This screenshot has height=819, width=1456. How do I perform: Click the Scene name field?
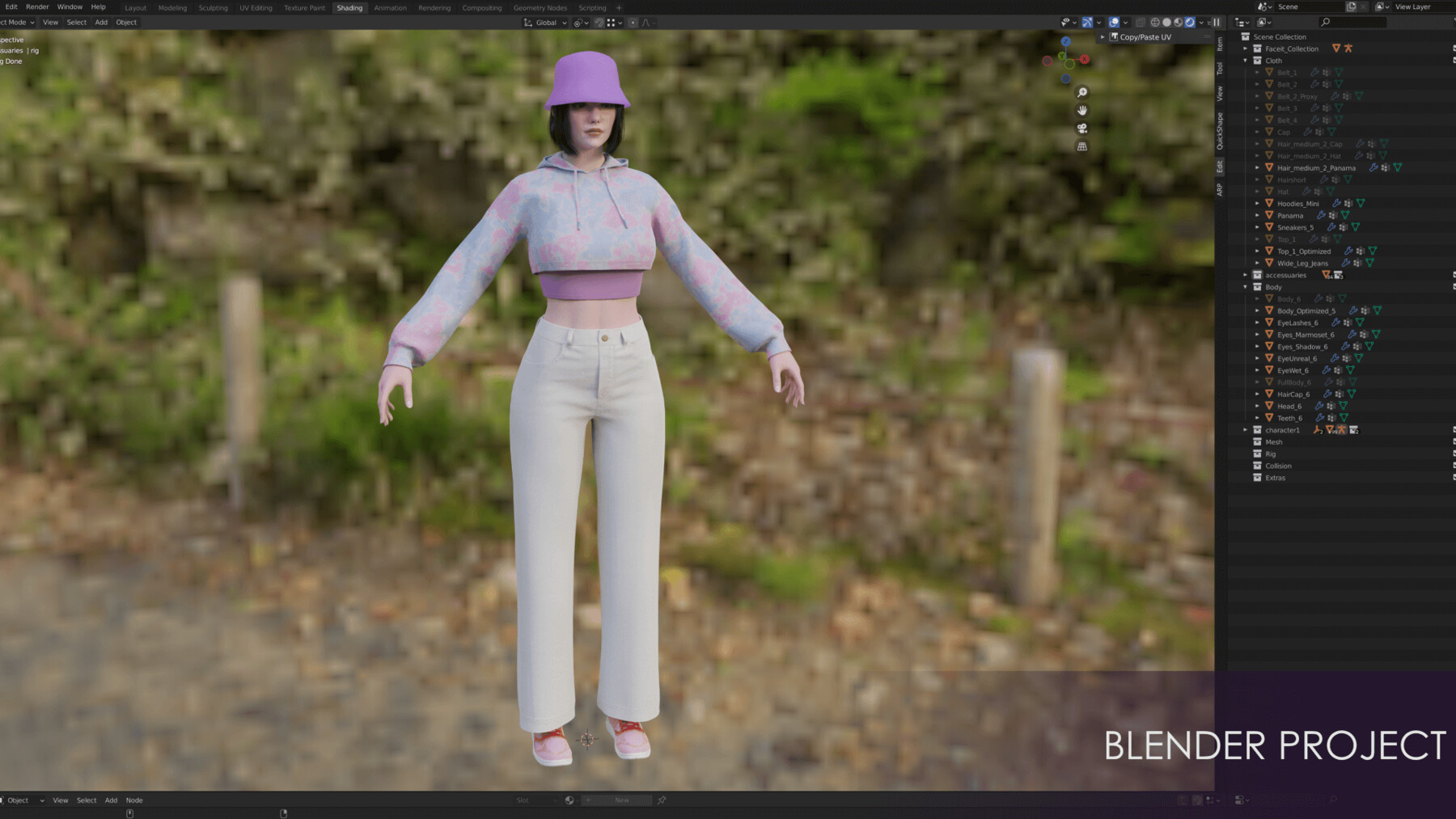1309,6
